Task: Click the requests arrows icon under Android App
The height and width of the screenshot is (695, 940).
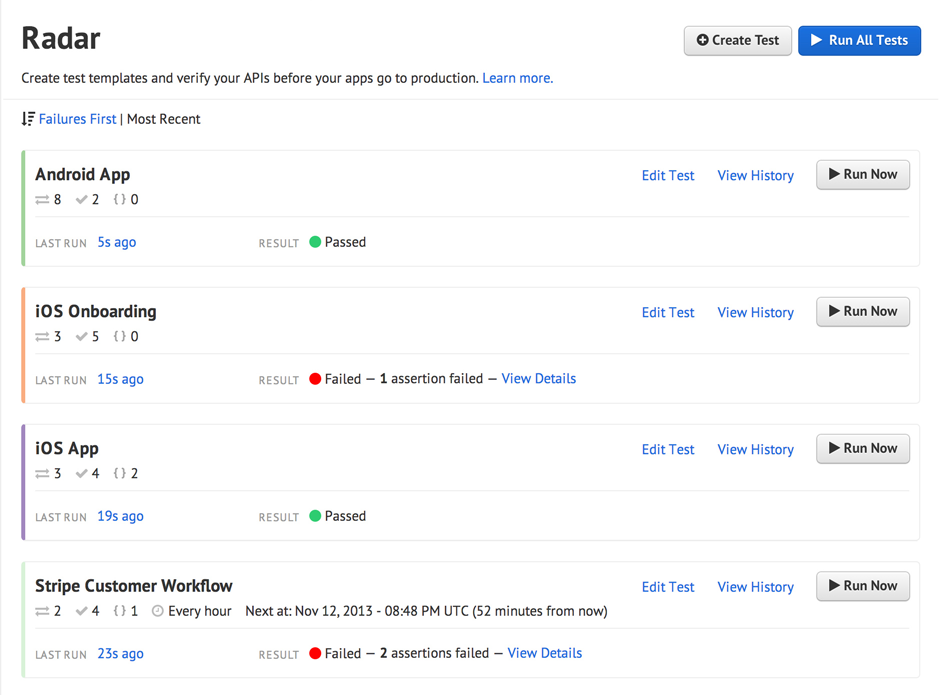Action: [42, 200]
